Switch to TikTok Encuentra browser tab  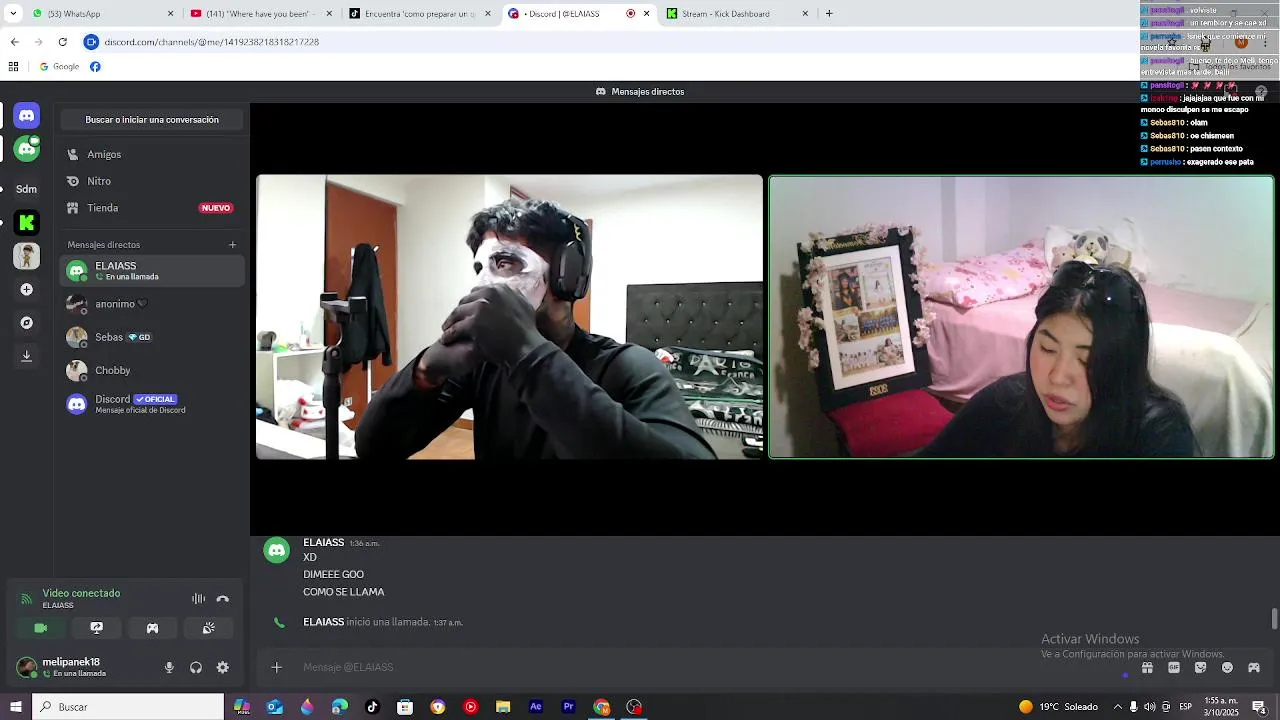(418, 14)
